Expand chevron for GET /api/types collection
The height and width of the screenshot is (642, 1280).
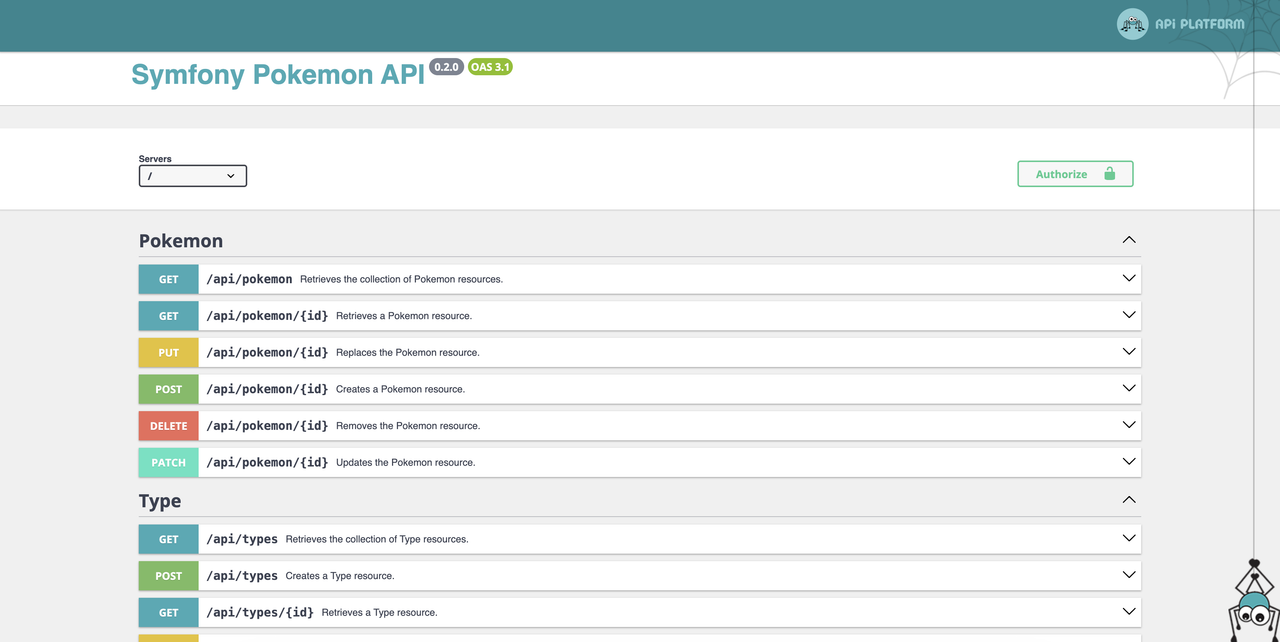coord(1129,538)
